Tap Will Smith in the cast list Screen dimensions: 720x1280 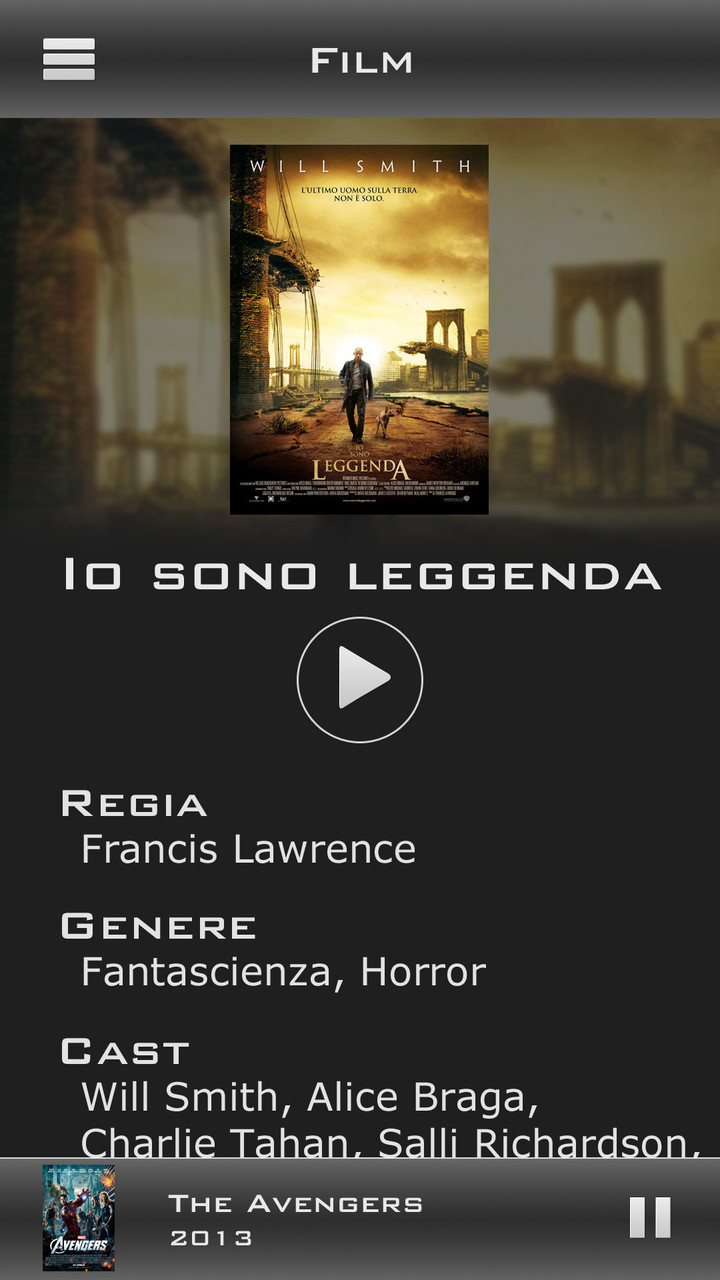point(187,1097)
